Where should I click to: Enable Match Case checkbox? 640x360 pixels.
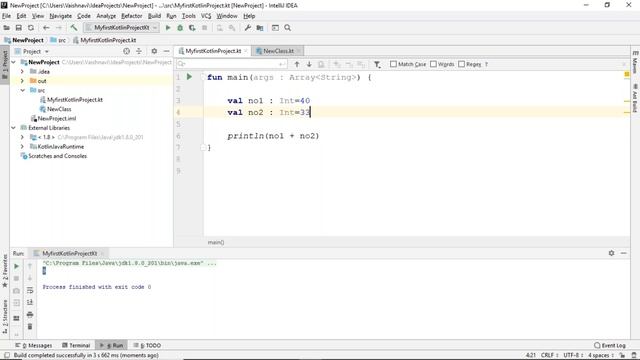coord(393,64)
